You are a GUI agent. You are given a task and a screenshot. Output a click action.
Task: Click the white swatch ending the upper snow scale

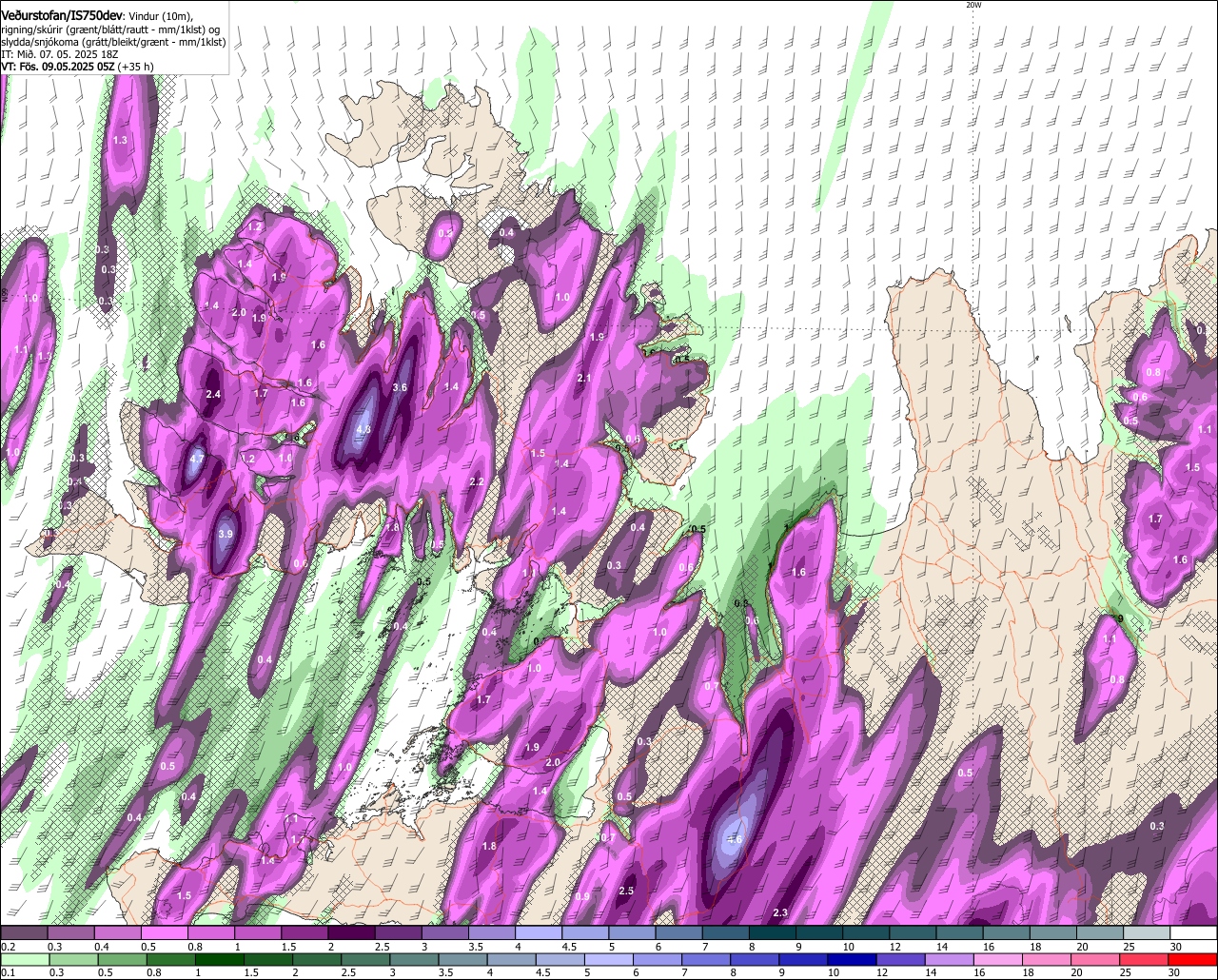(x=1194, y=933)
